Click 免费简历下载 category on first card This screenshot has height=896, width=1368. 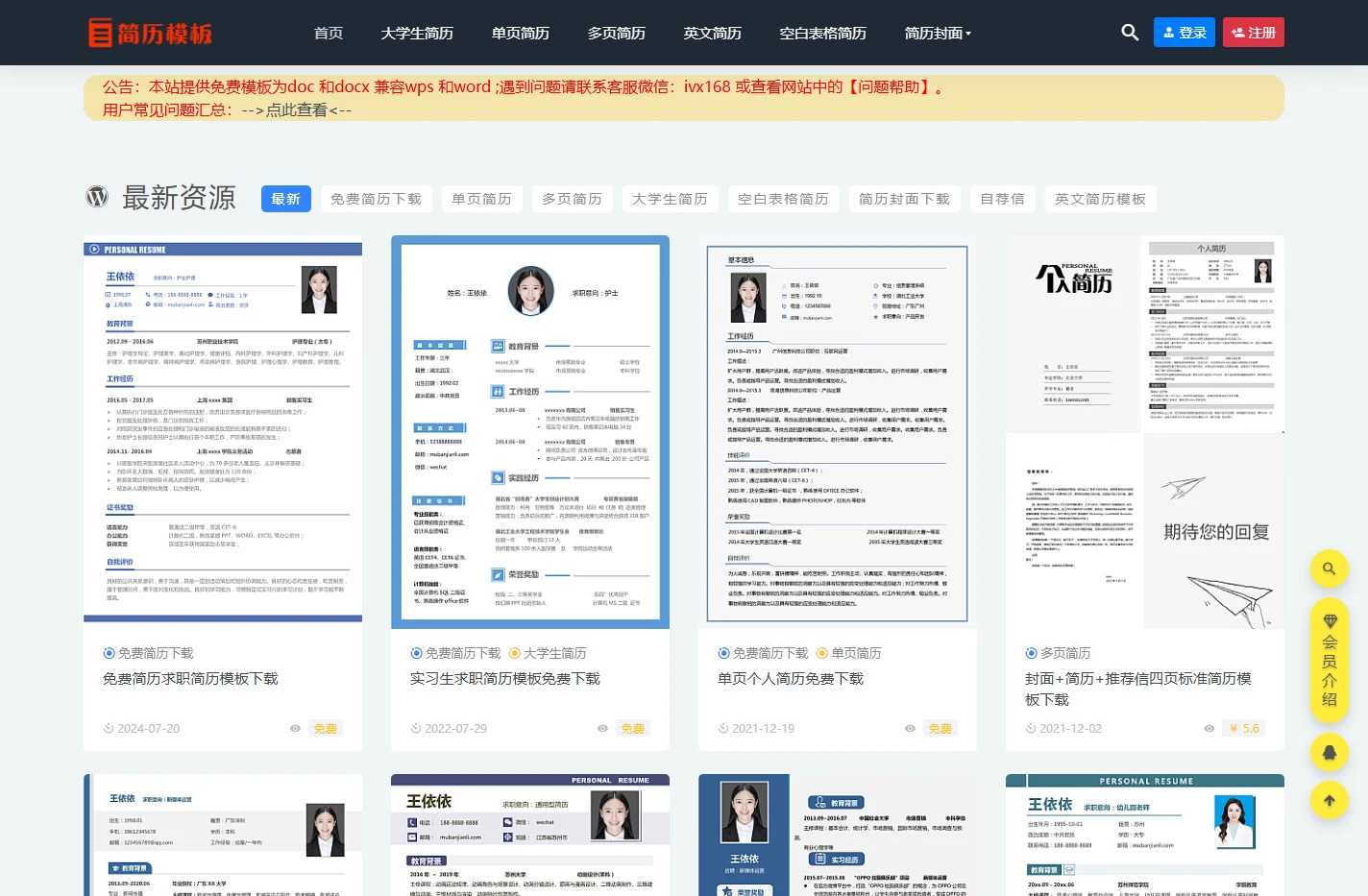148,653
